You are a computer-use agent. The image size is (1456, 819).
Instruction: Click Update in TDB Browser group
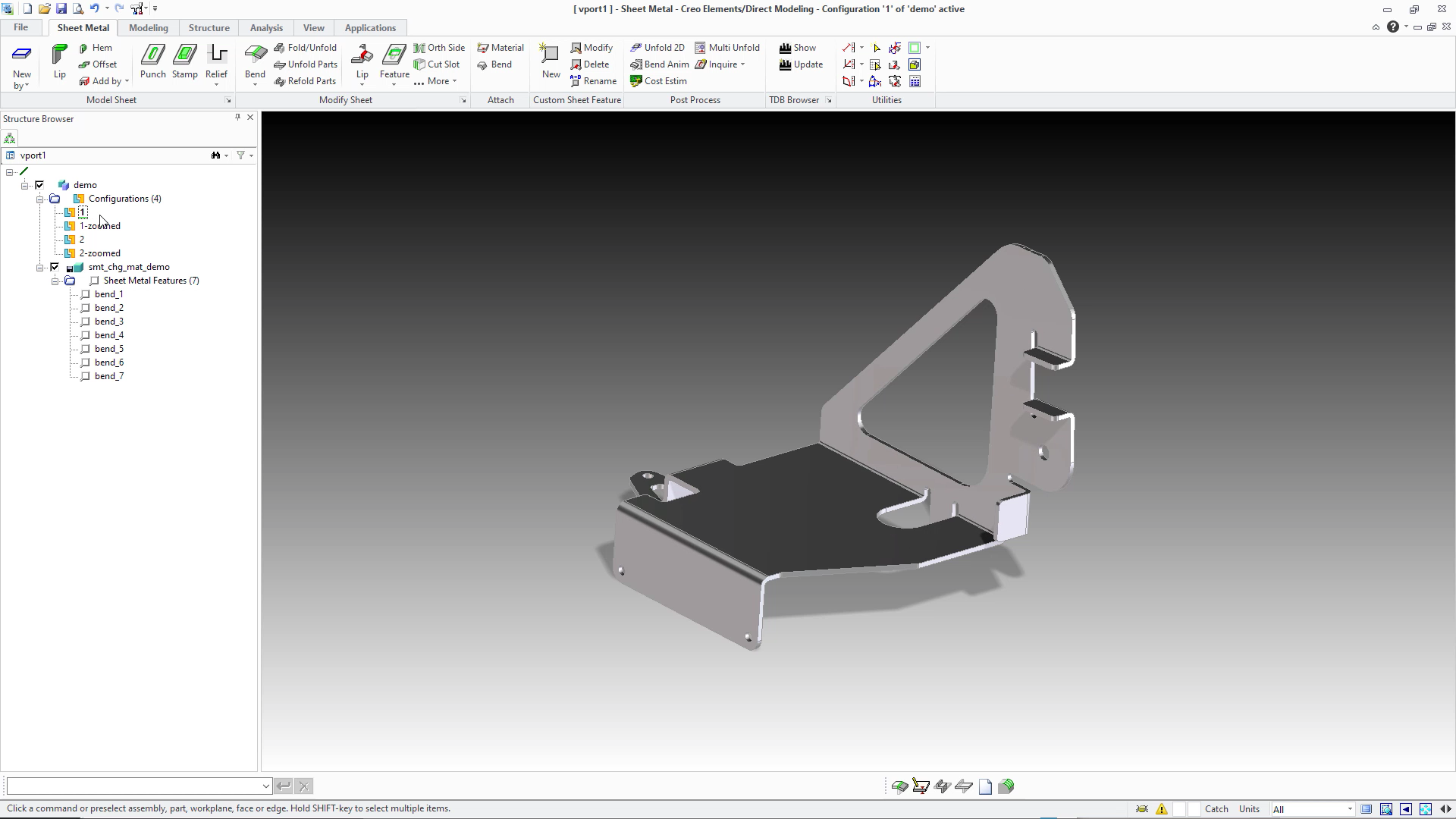[801, 64]
